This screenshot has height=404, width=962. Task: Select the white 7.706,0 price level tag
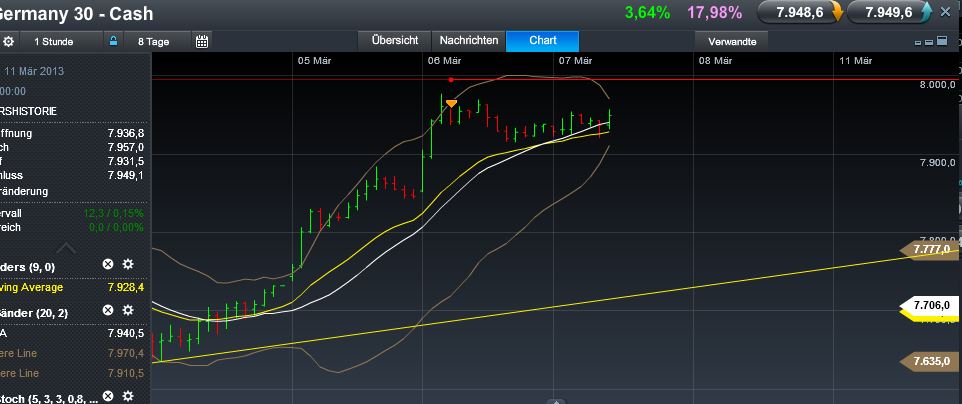(x=929, y=305)
